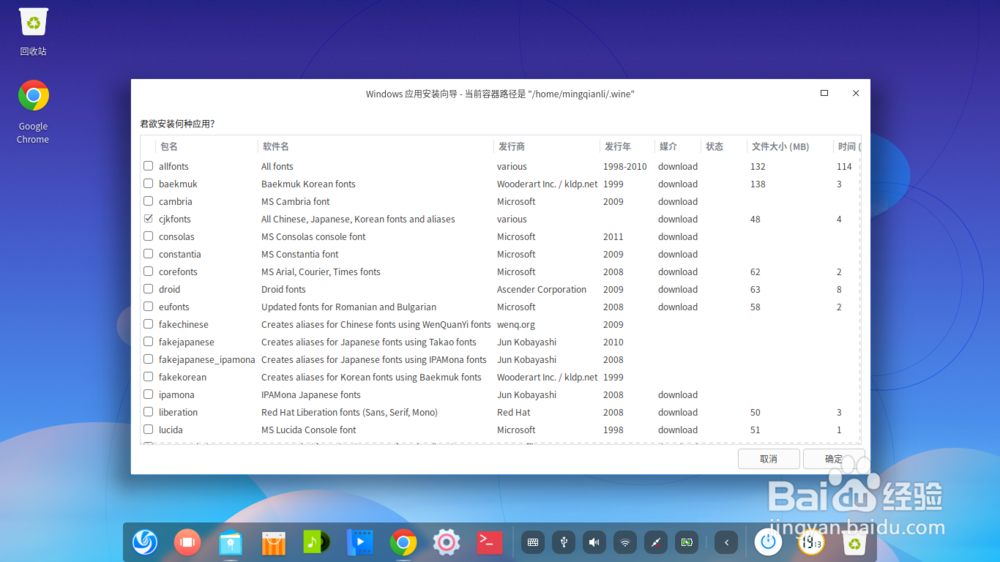Open the clock in the dock
Screen dimensions: 1000x562
point(811,542)
